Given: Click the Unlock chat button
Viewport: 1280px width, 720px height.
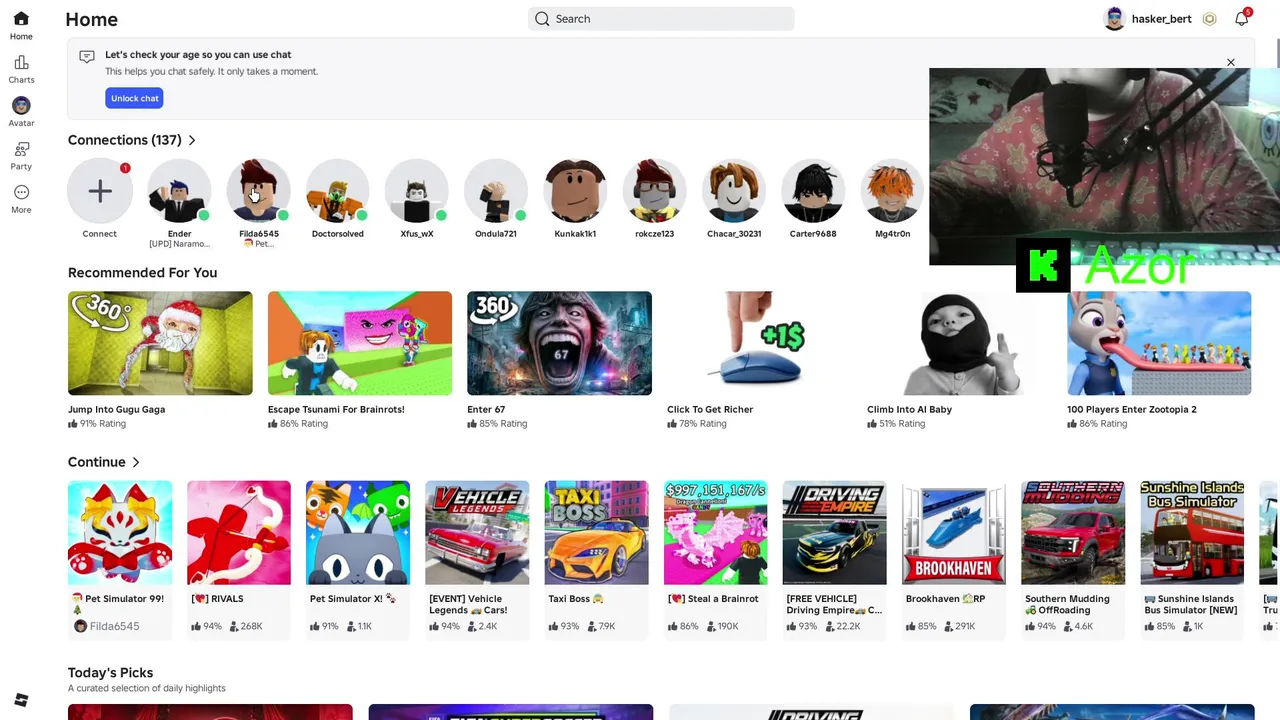Looking at the screenshot, I should coord(134,98).
